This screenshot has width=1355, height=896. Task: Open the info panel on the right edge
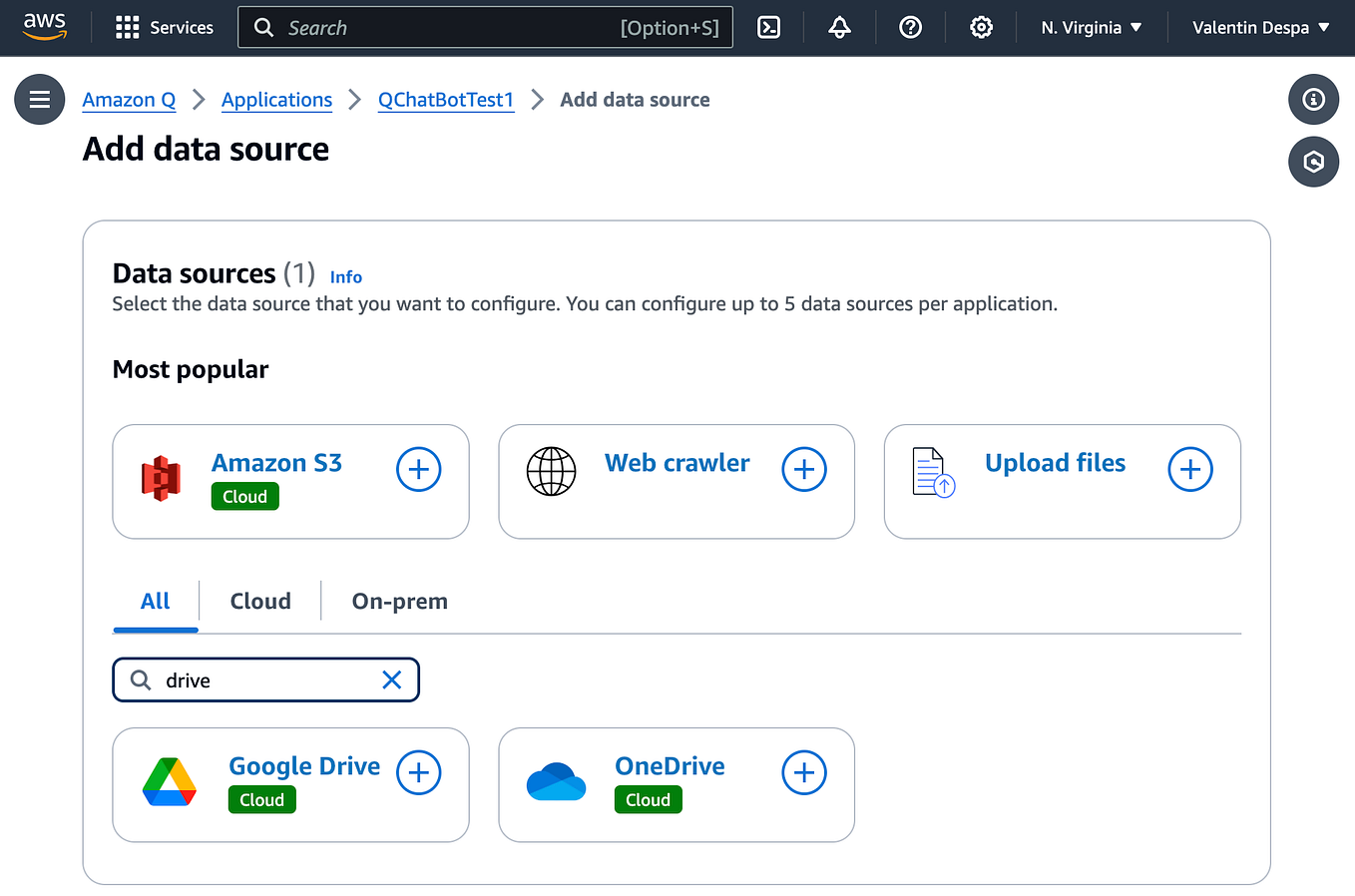click(1313, 99)
